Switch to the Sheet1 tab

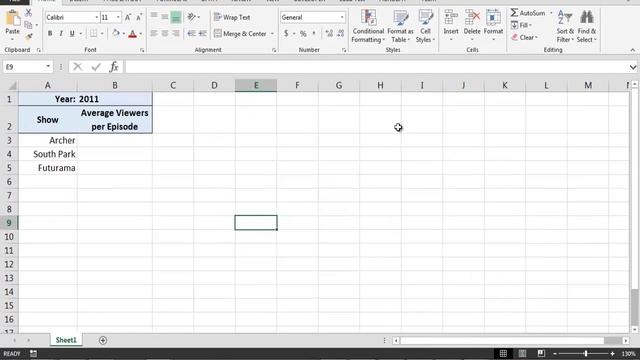point(66,340)
